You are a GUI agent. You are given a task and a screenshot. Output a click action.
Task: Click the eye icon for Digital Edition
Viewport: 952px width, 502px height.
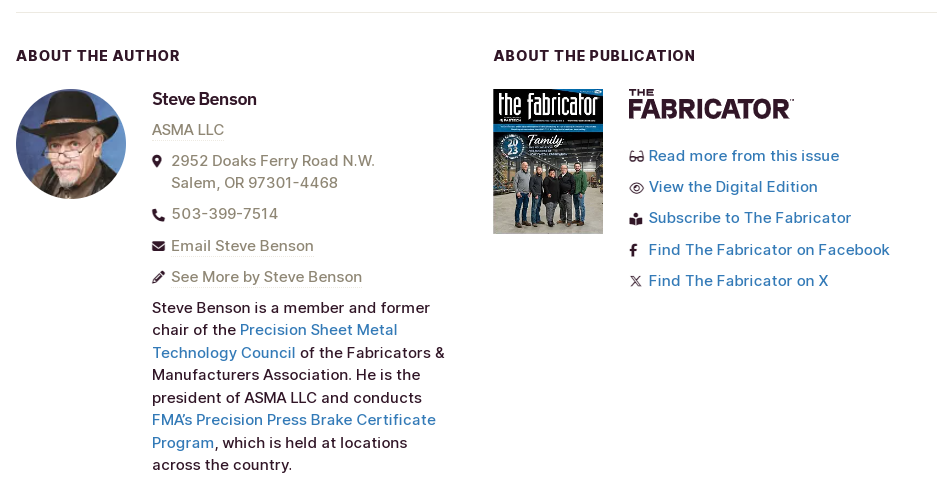coord(636,188)
